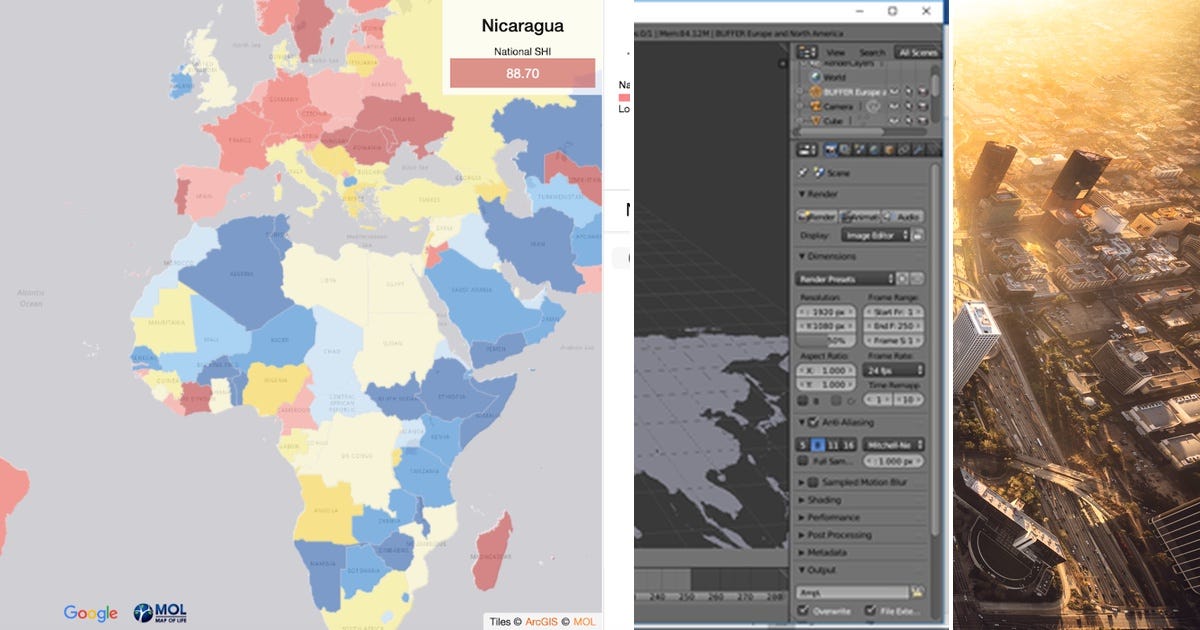The width and height of the screenshot is (1200, 630).
Task: Select the World properties tab icon
Action: pos(872,149)
